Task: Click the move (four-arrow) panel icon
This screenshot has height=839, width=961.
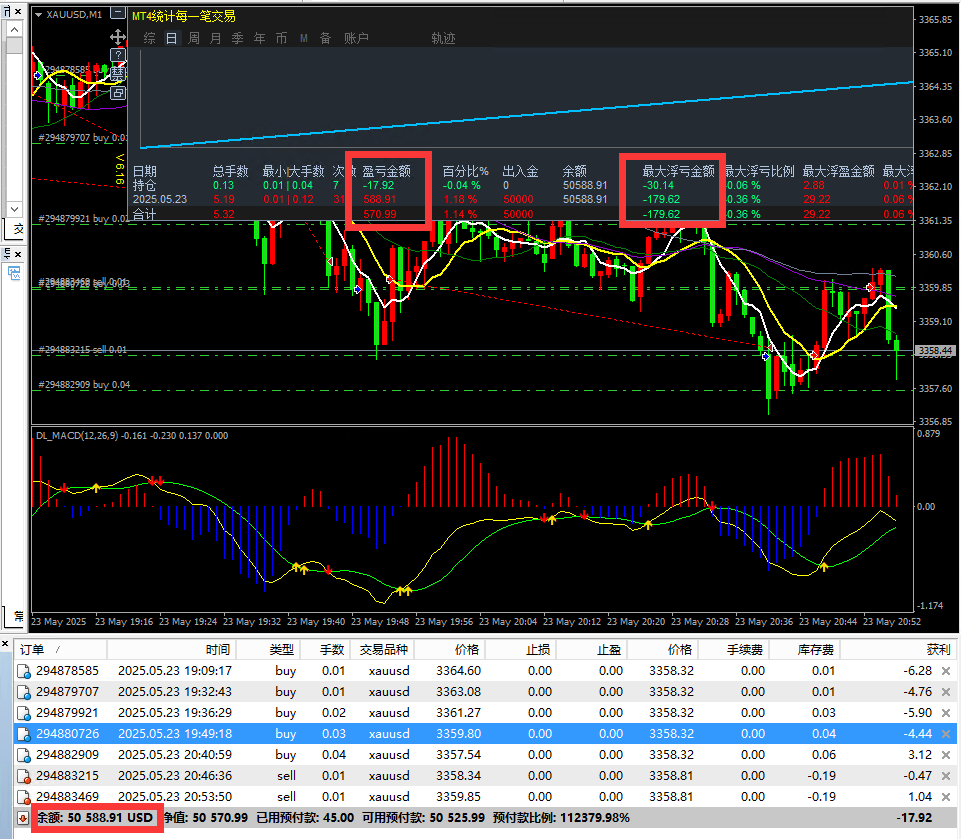Action: [118, 37]
